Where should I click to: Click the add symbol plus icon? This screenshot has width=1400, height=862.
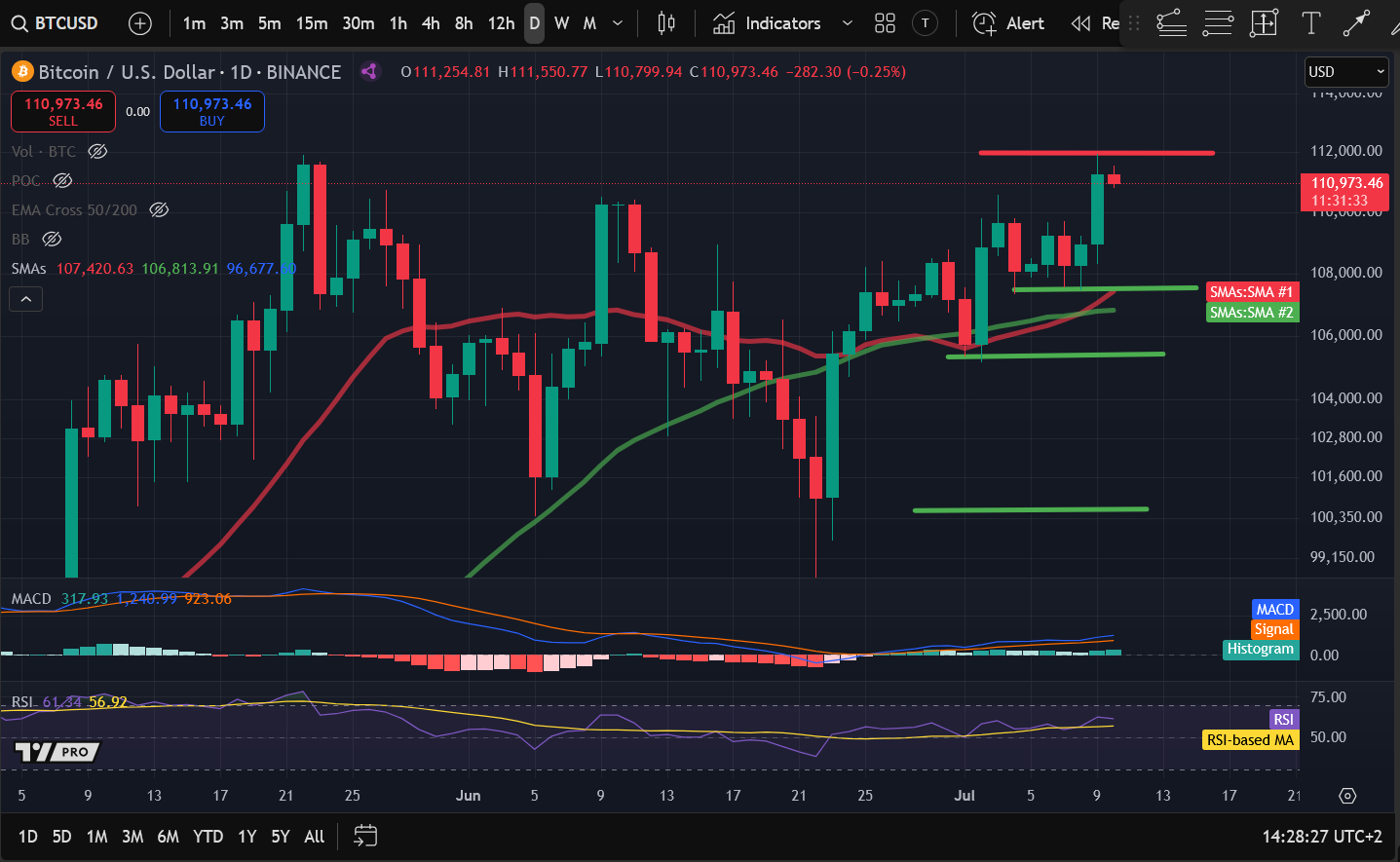point(140,23)
